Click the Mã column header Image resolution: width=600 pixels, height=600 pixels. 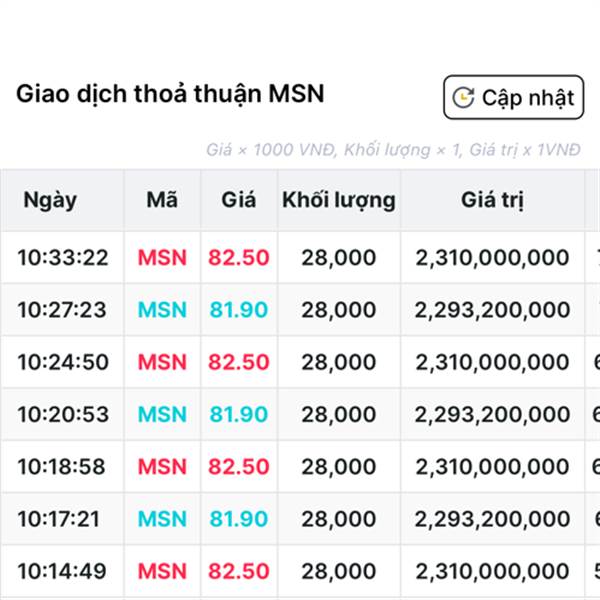coord(162,199)
